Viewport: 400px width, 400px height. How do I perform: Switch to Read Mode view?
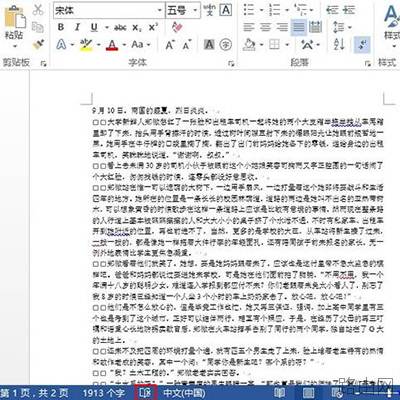(x=281, y=393)
